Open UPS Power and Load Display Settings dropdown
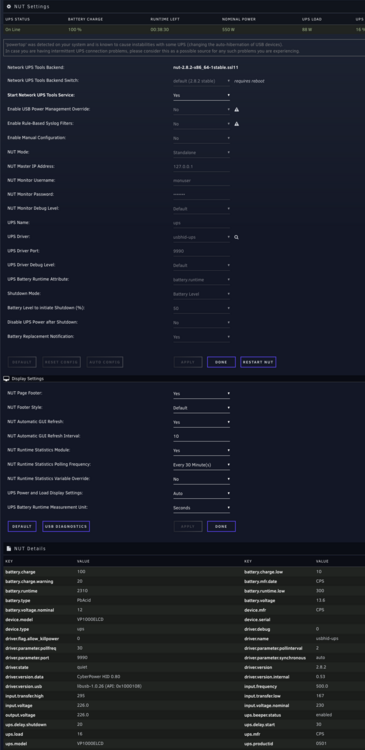This screenshot has height=750, width=365. click(x=201, y=494)
